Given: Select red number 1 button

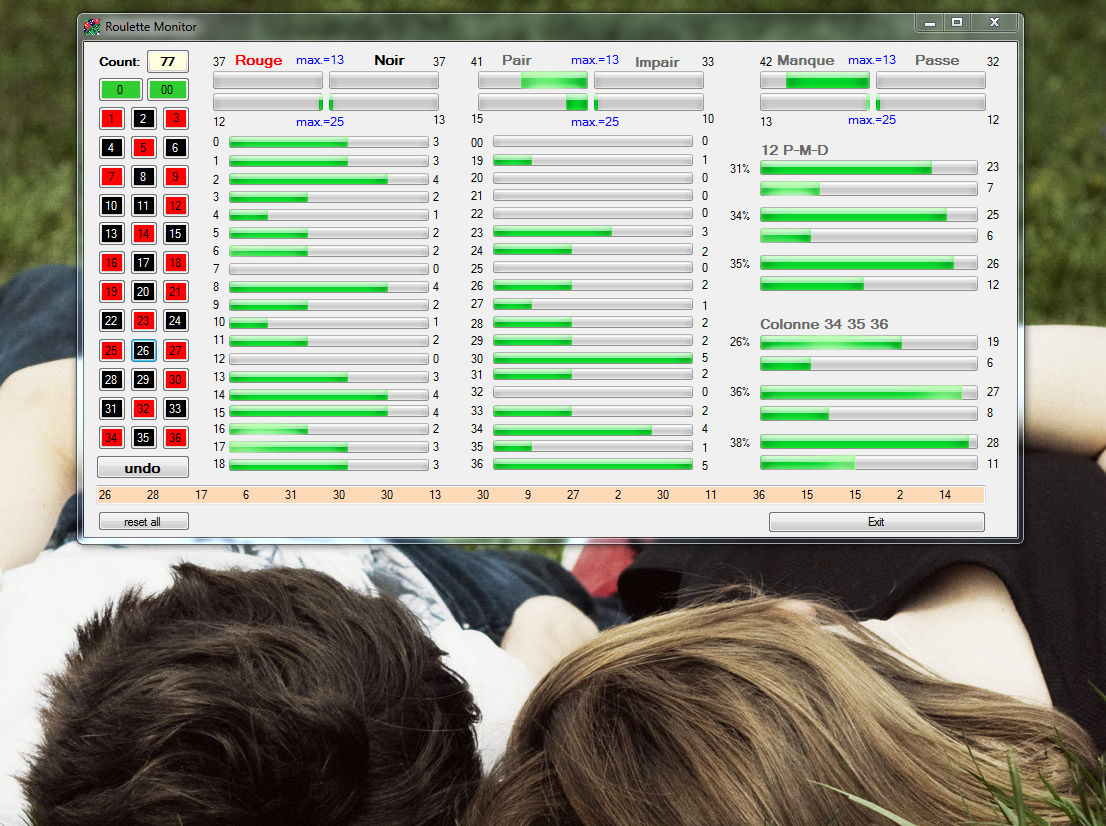Looking at the screenshot, I should (111, 119).
